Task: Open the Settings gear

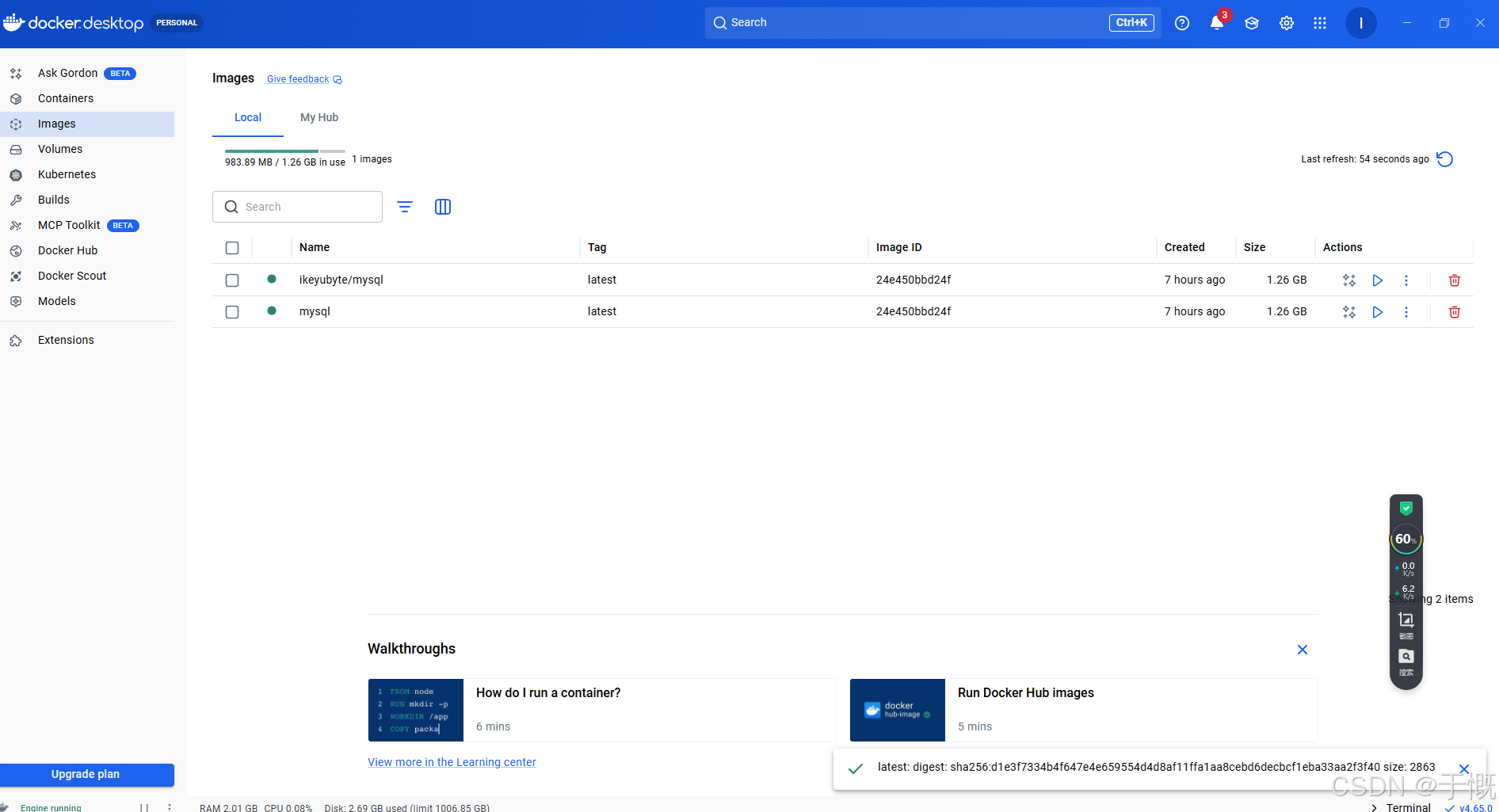Action: pos(1287,23)
